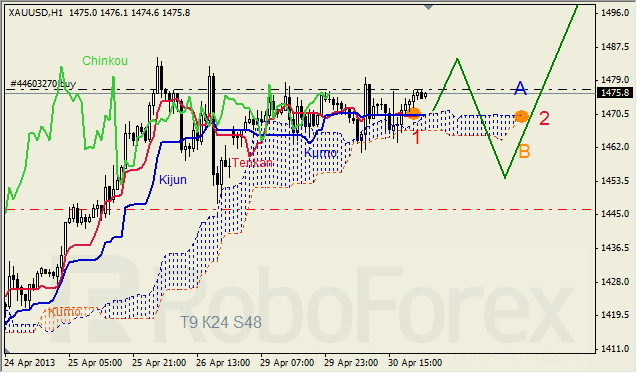Click the 1428.0 price axis label
The height and width of the screenshot is (373, 637).
tap(615, 282)
